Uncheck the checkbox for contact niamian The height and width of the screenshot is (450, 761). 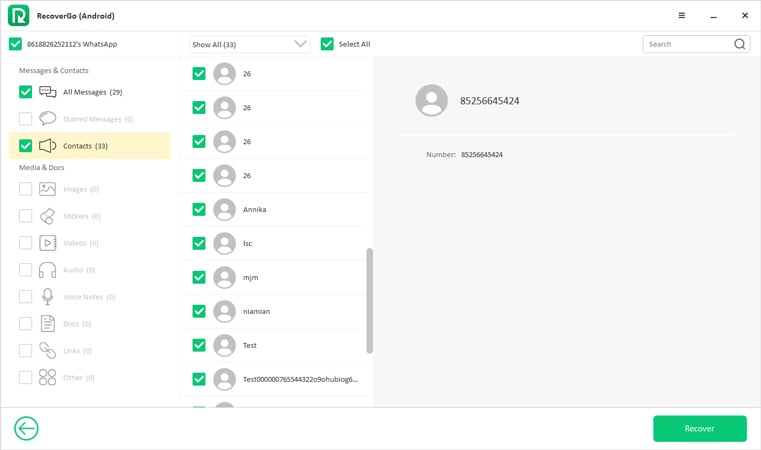[x=199, y=311]
